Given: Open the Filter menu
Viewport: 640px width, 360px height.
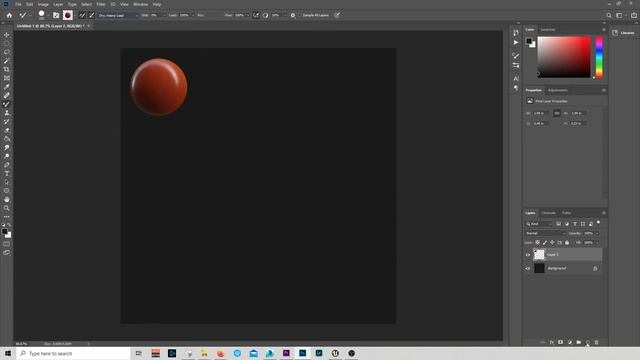Looking at the screenshot, I should [x=101, y=4].
